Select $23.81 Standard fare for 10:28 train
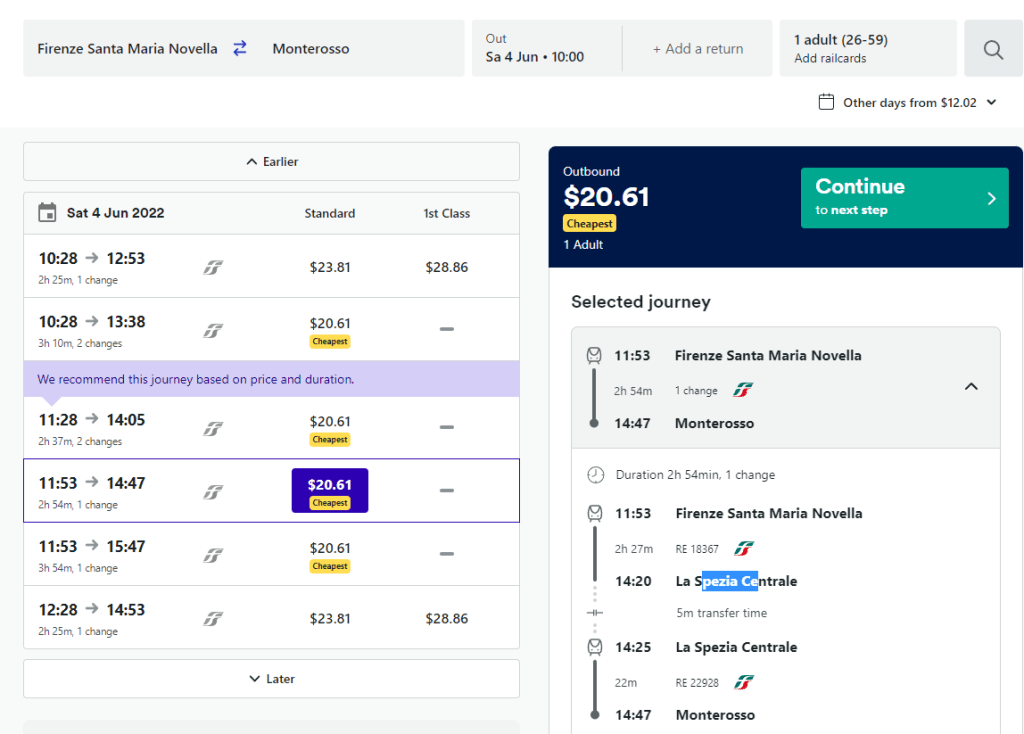The width and height of the screenshot is (1024, 734). (330, 267)
